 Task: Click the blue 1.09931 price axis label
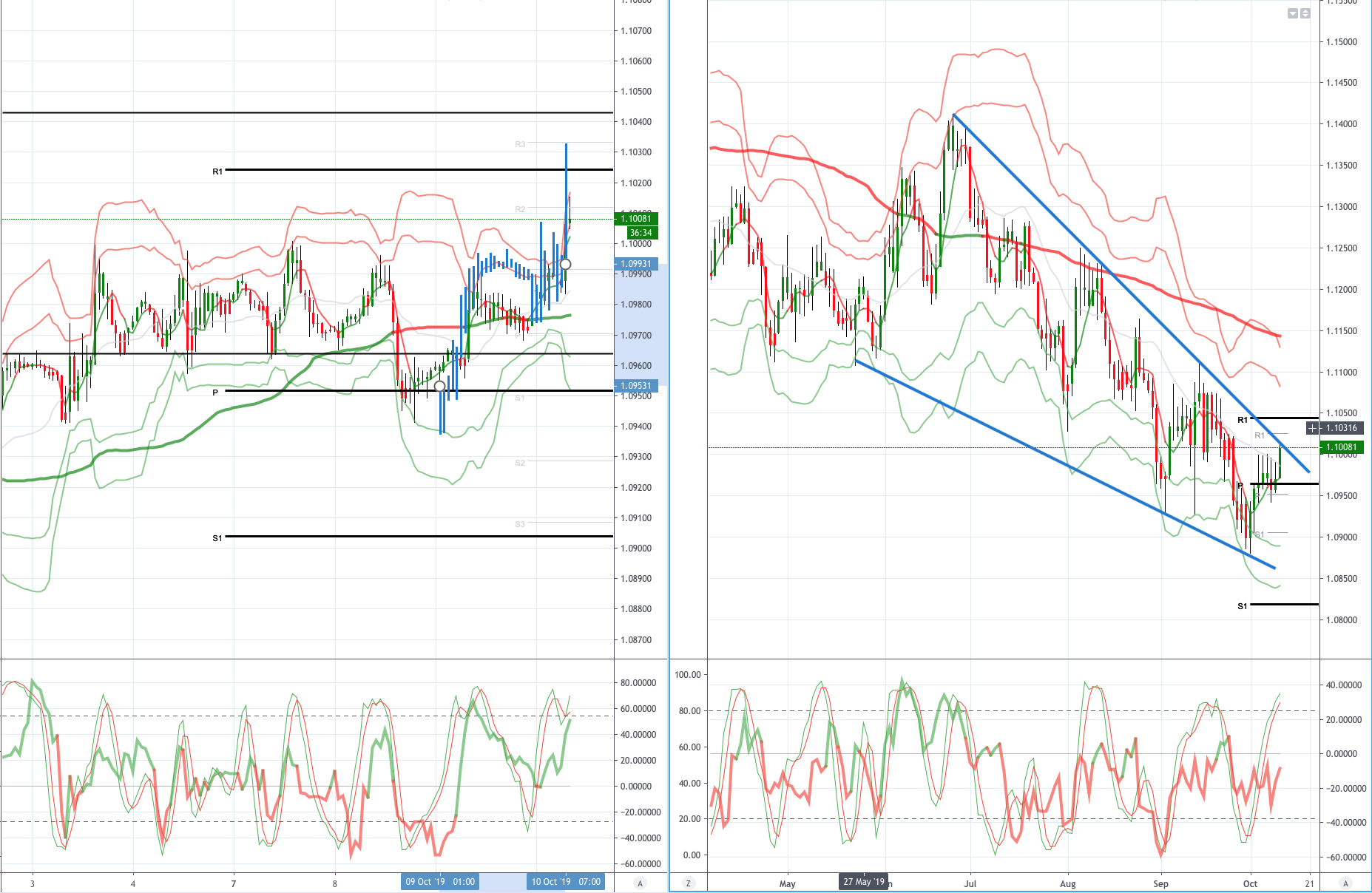point(636,264)
